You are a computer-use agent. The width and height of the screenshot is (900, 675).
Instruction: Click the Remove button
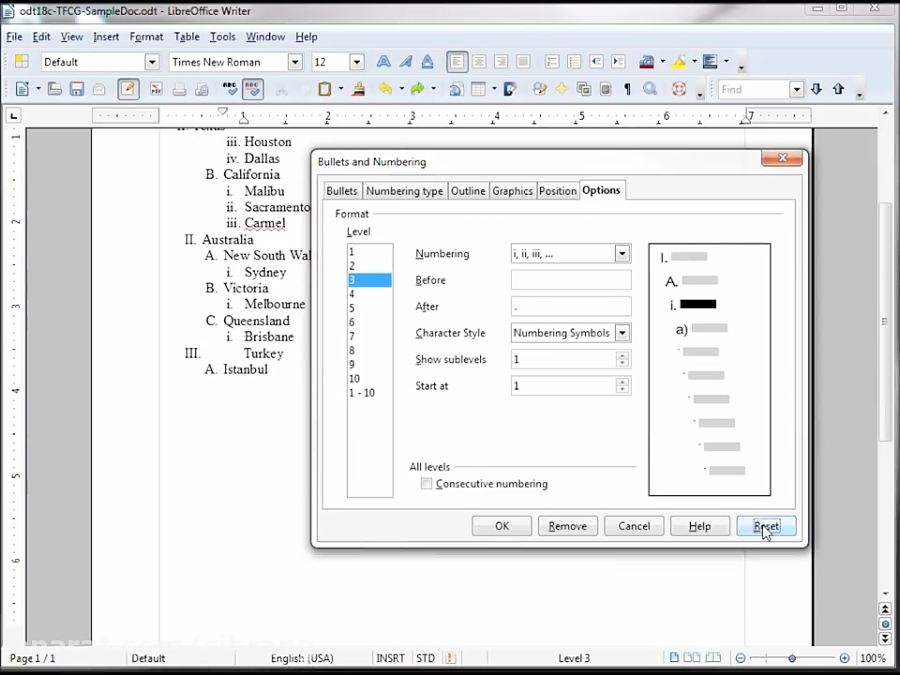tap(567, 525)
